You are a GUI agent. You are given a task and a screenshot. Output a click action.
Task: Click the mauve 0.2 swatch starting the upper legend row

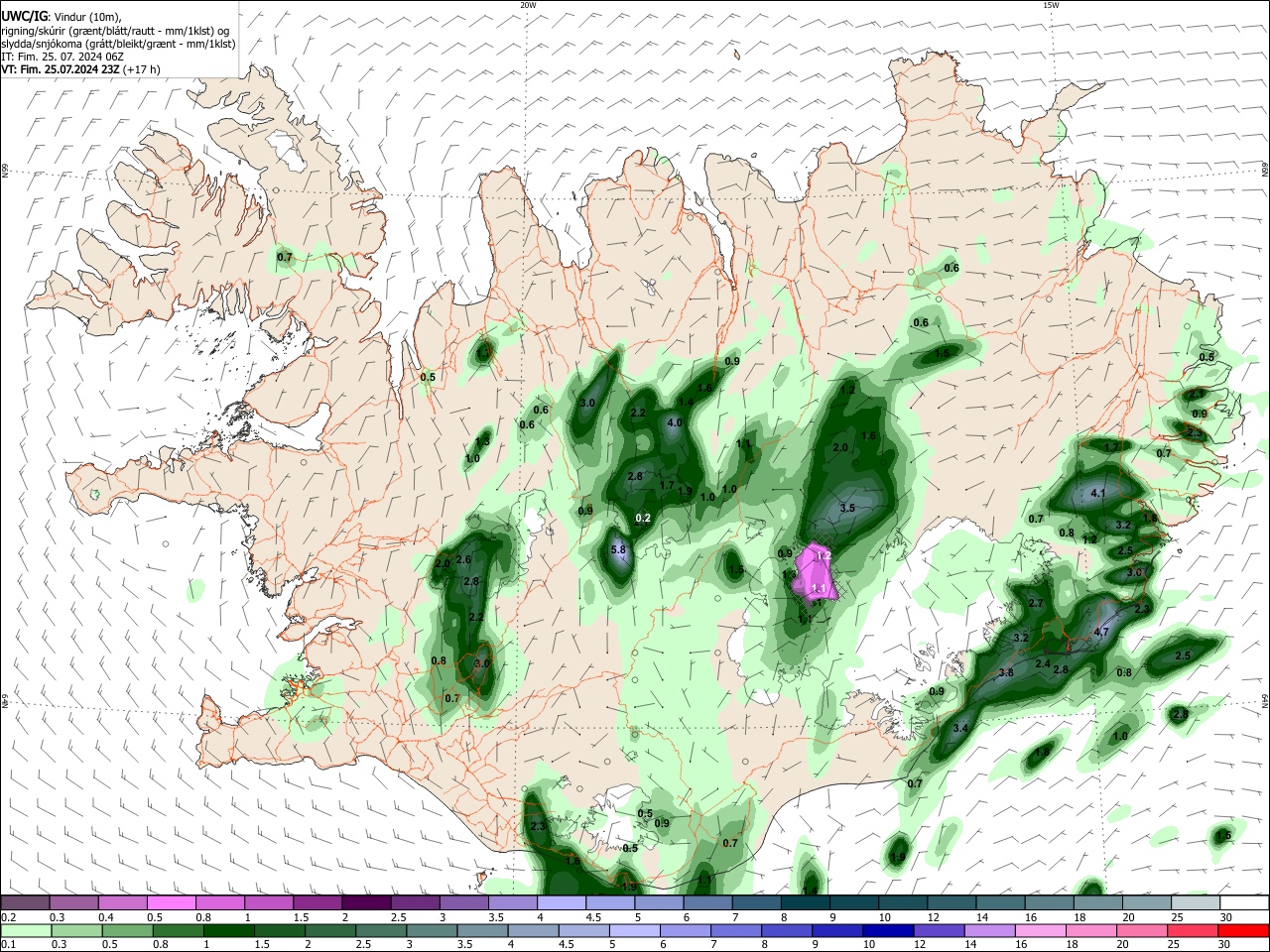point(25,902)
